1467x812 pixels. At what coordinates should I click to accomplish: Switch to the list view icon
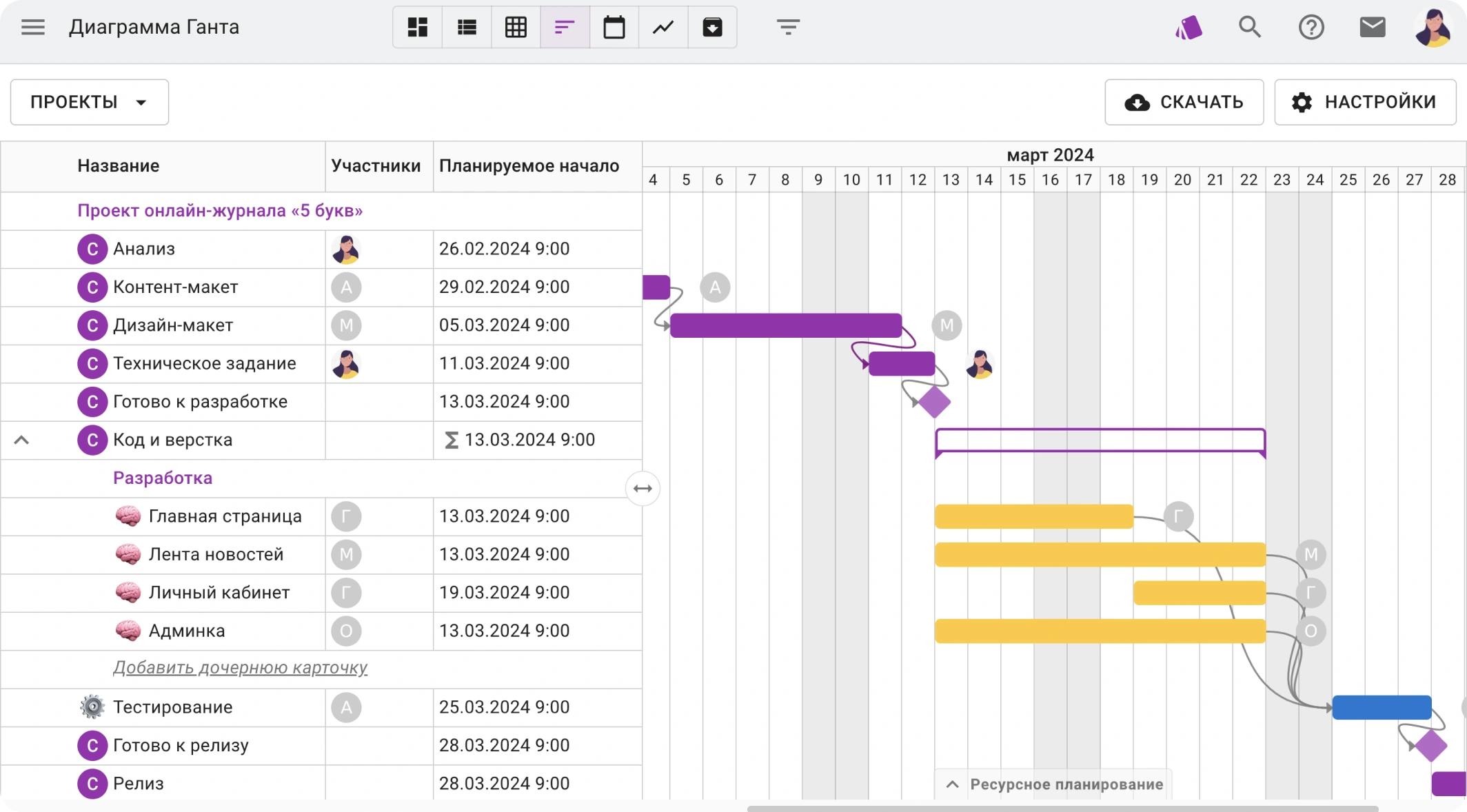click(x=467, y=28)
